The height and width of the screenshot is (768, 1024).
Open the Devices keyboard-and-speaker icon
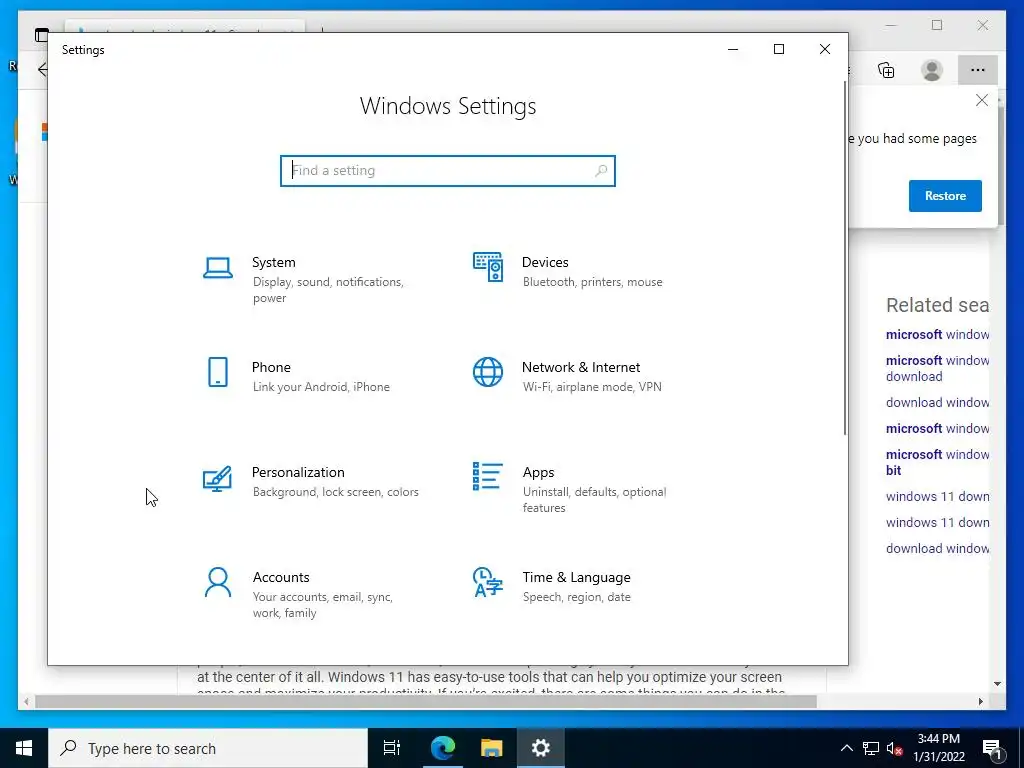(x=488, y=266)
